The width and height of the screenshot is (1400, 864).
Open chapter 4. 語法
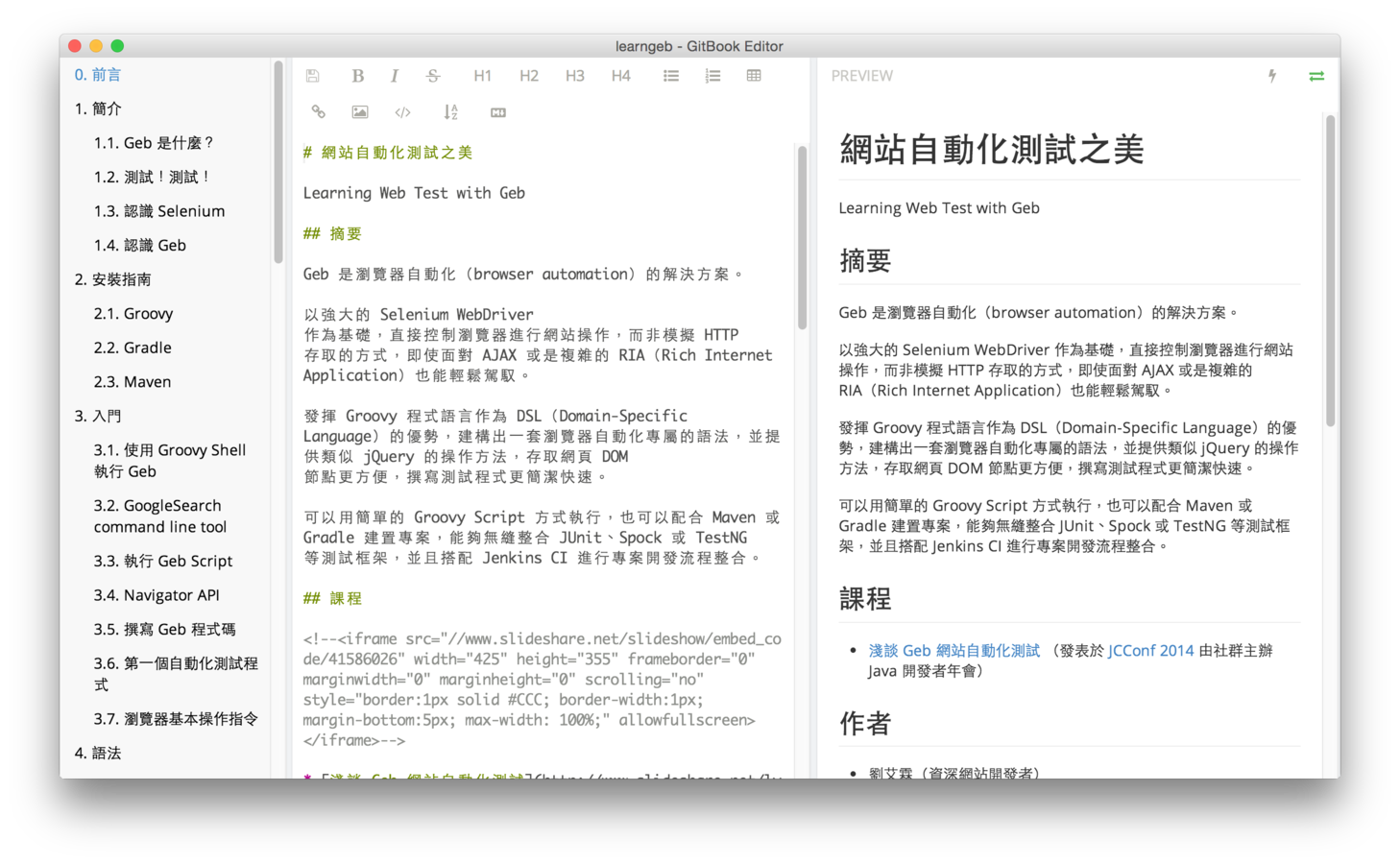coord(98,753)
